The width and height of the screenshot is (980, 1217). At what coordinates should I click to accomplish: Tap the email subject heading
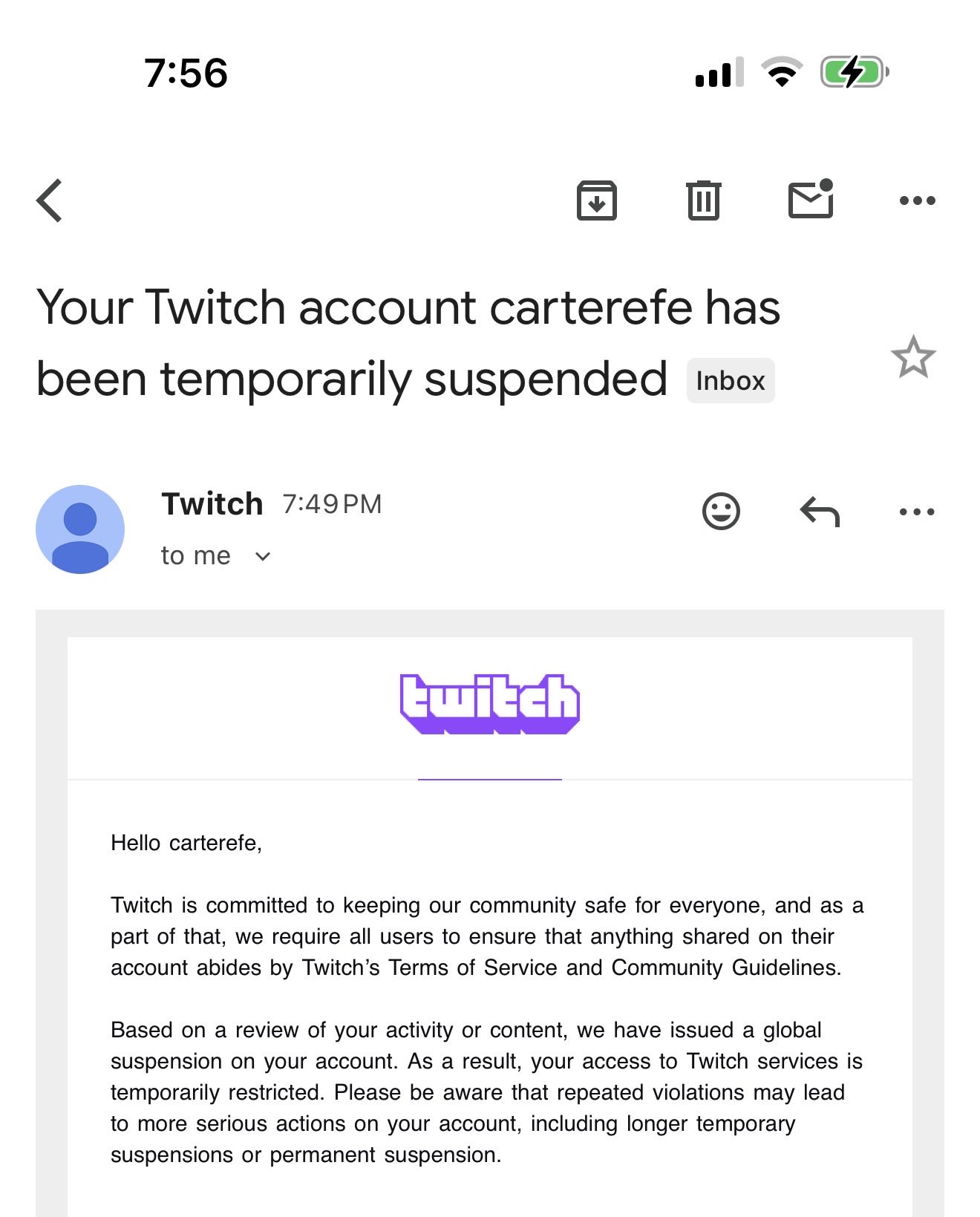click(408, 342)
